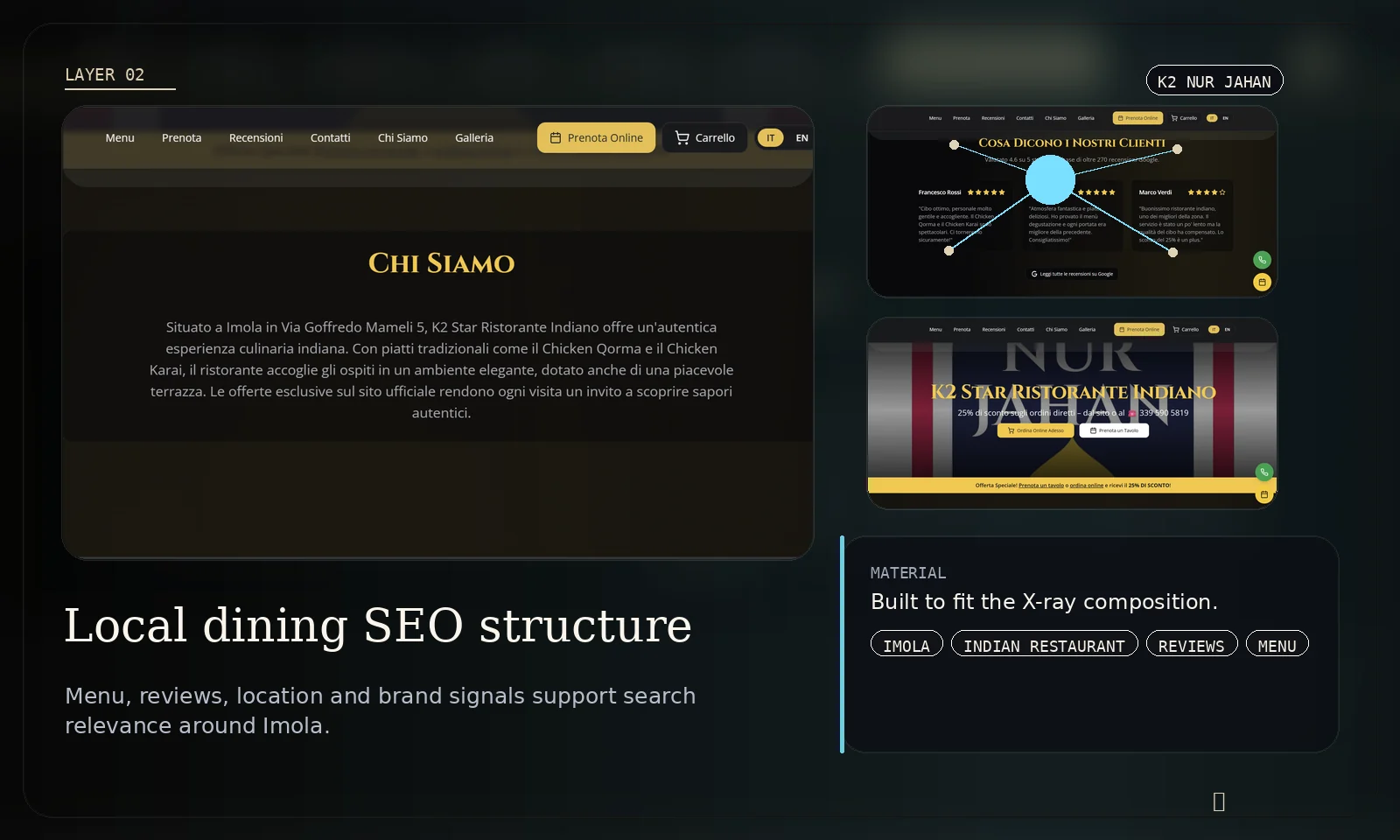The height and width of the screenshot is (840, 1400).
Task: Click the MATERIAL label
Action: point(908,573)
